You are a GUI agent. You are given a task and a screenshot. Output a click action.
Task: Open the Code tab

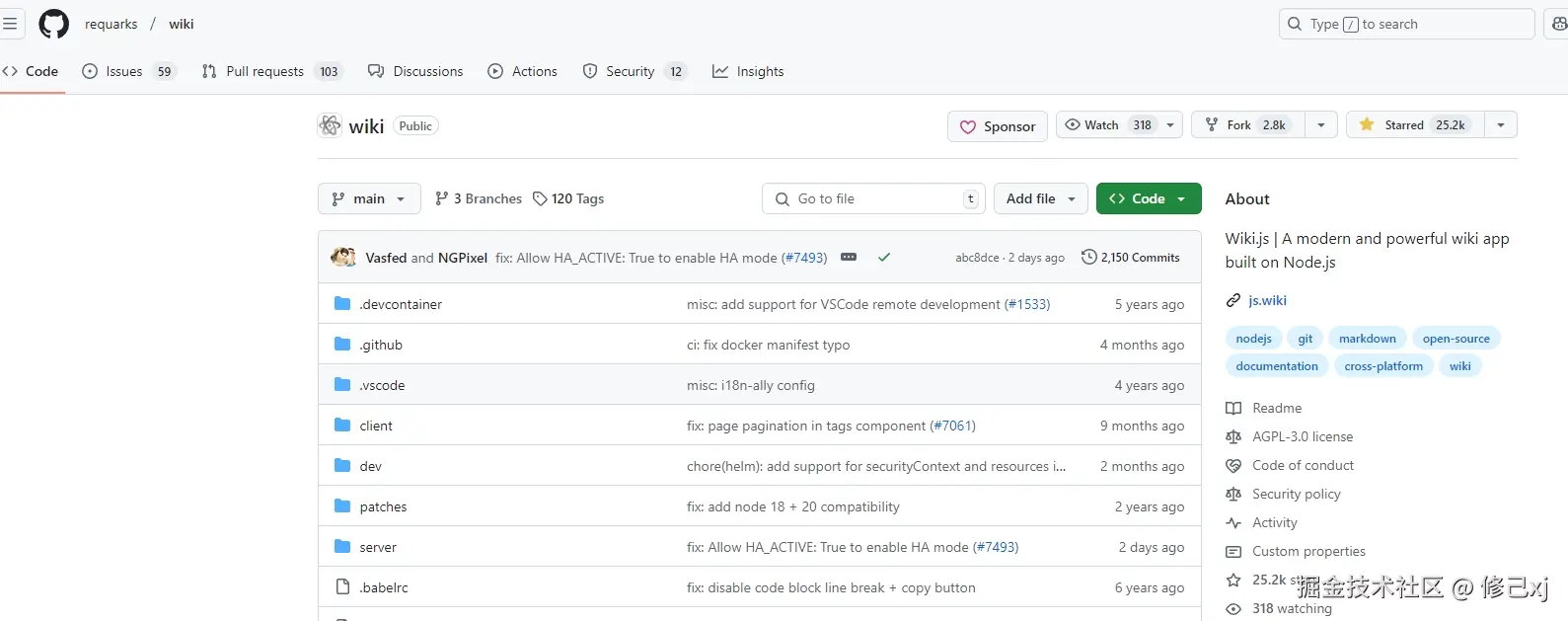point(32,71)
